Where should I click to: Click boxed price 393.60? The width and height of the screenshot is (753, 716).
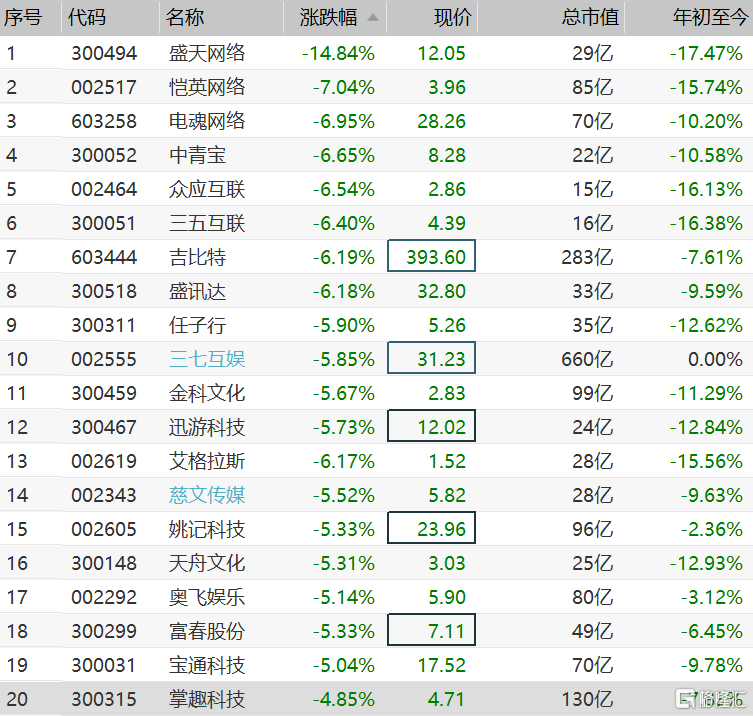(431, 256)
